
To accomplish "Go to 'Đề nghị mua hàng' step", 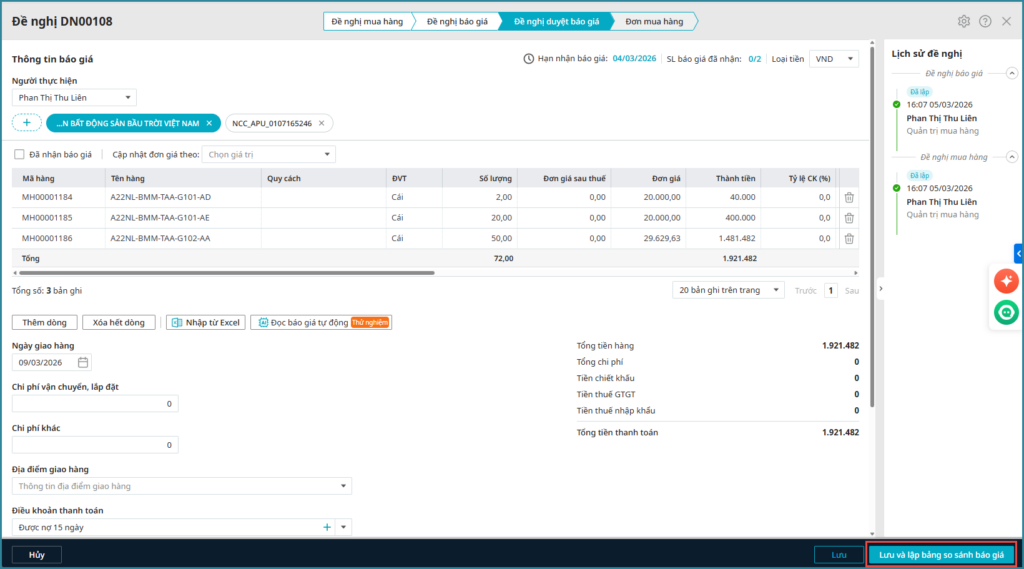I will click(367, 21).
